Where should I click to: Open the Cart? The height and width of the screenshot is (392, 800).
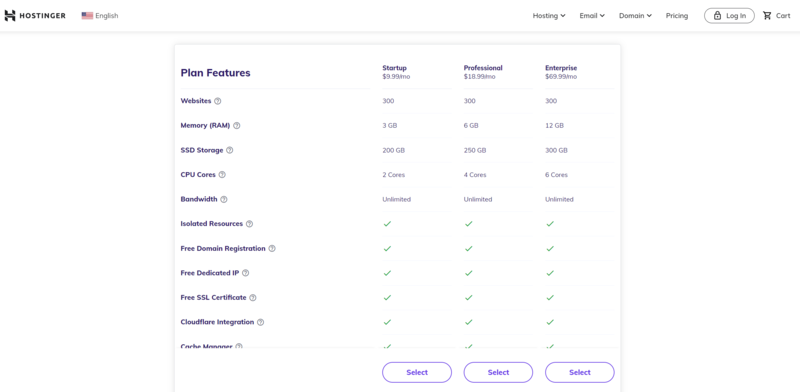click(777, 16)
